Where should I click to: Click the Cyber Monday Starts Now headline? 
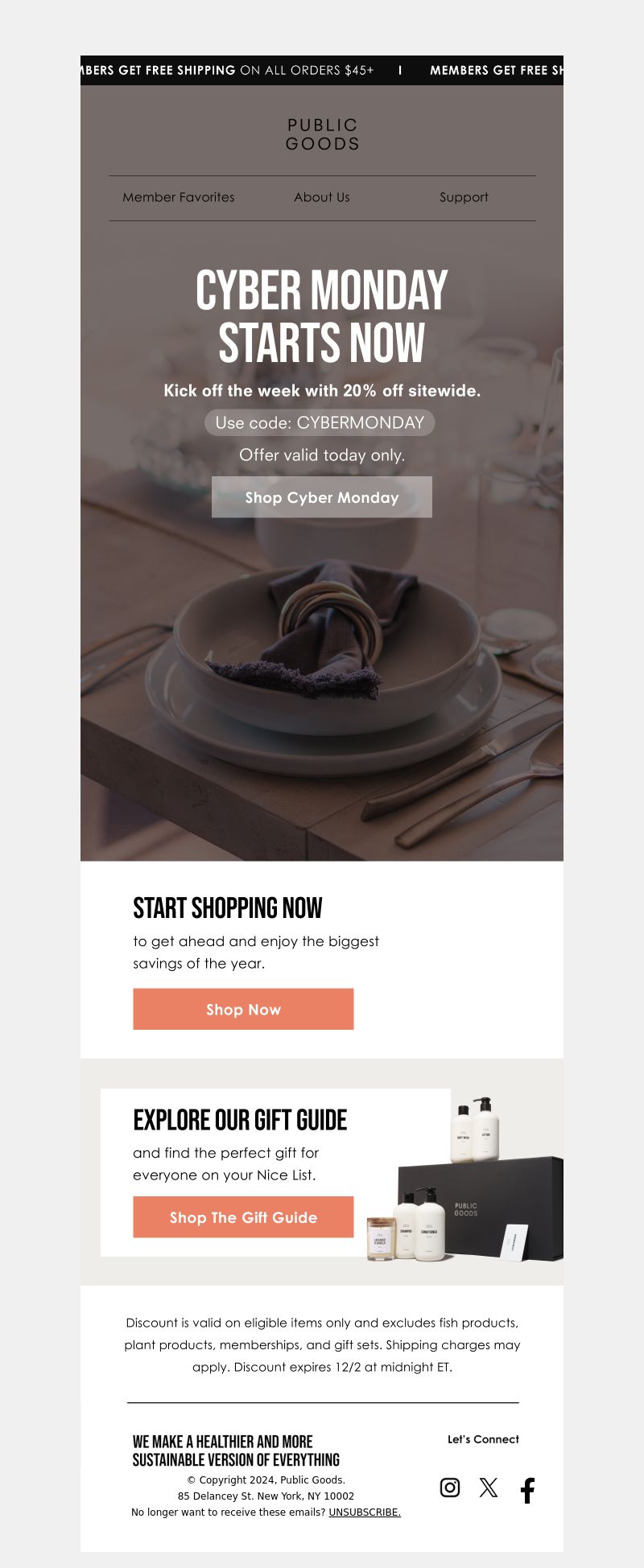(322, 316)
